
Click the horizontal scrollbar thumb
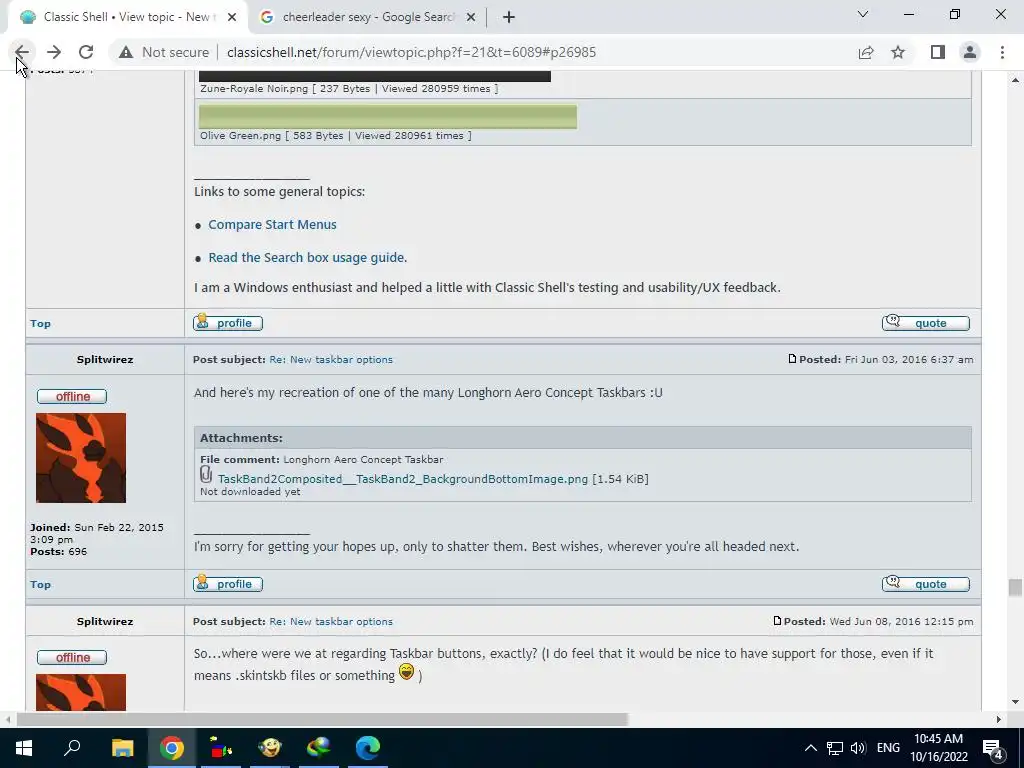click(x=322, y=719)
